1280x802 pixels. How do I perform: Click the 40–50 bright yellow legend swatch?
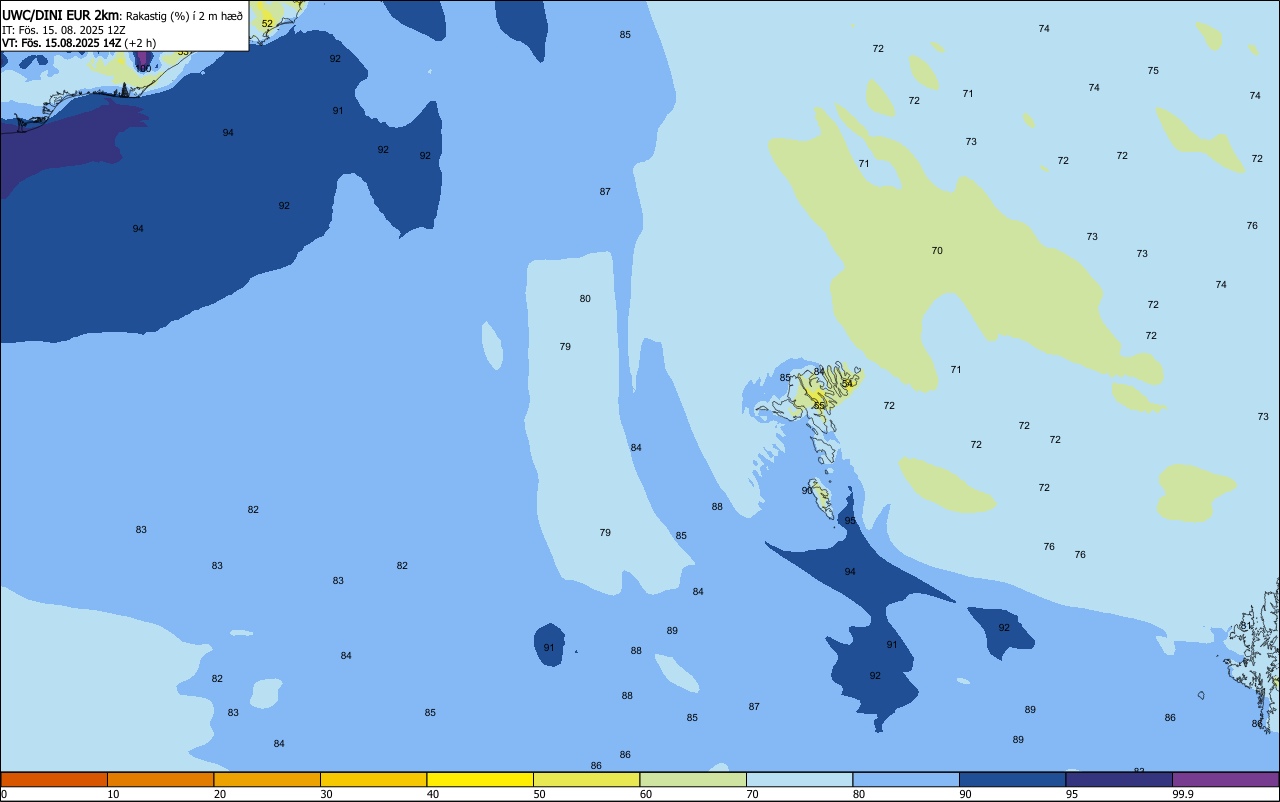pos(480,779)
